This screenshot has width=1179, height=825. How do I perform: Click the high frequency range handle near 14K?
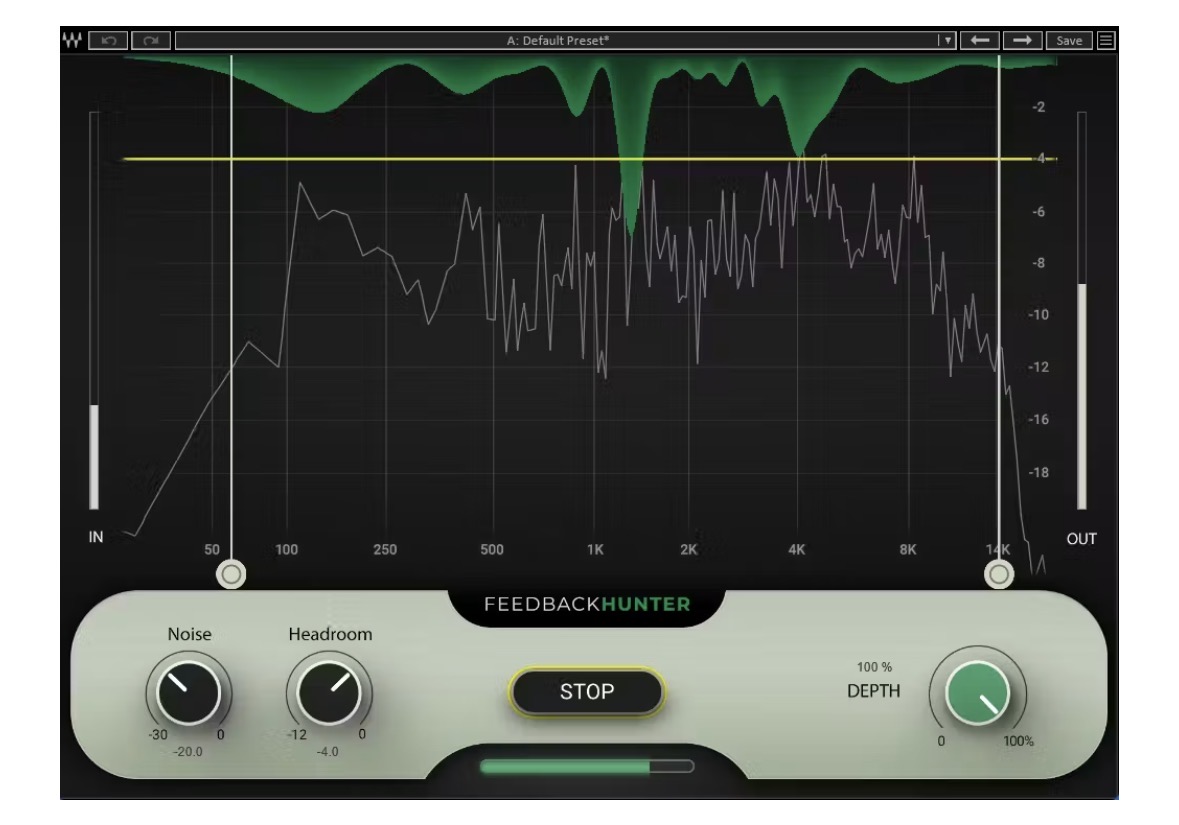(999, 575)
